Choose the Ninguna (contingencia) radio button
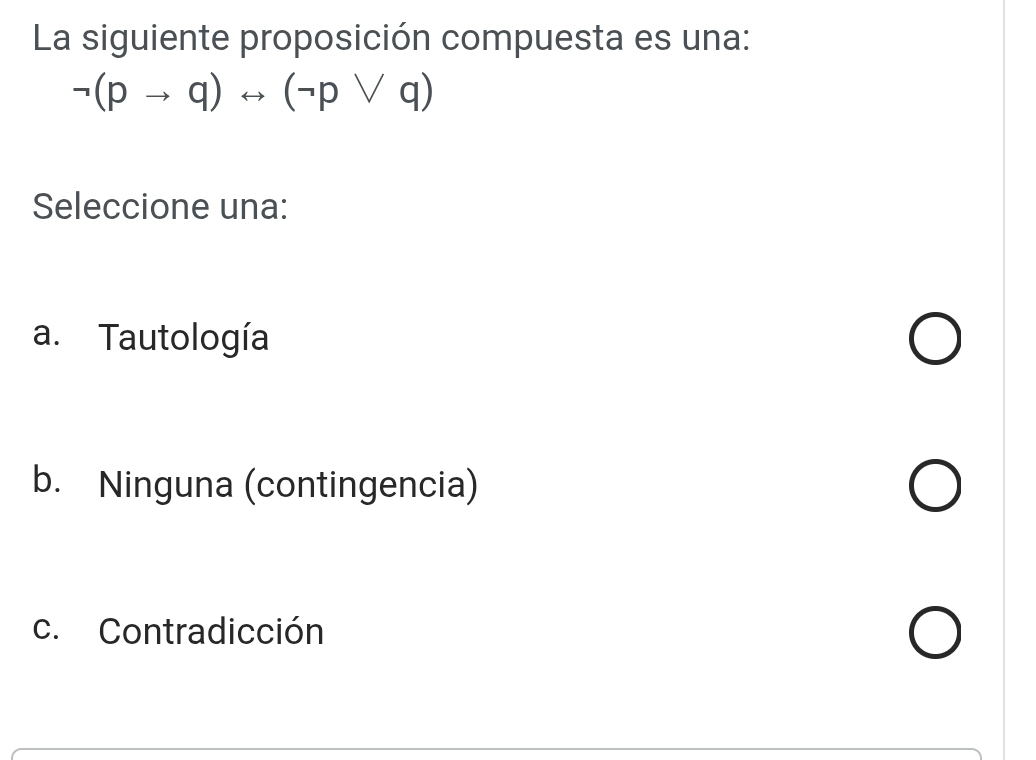 (x=935, y=485)
